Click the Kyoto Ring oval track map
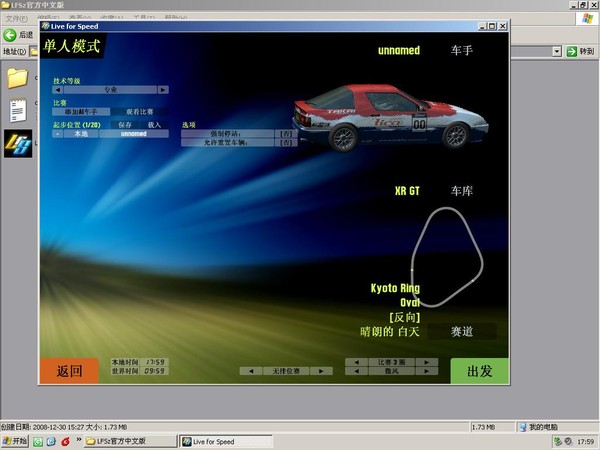The height and width of the screenshot is (450, 600). (447, 257)
